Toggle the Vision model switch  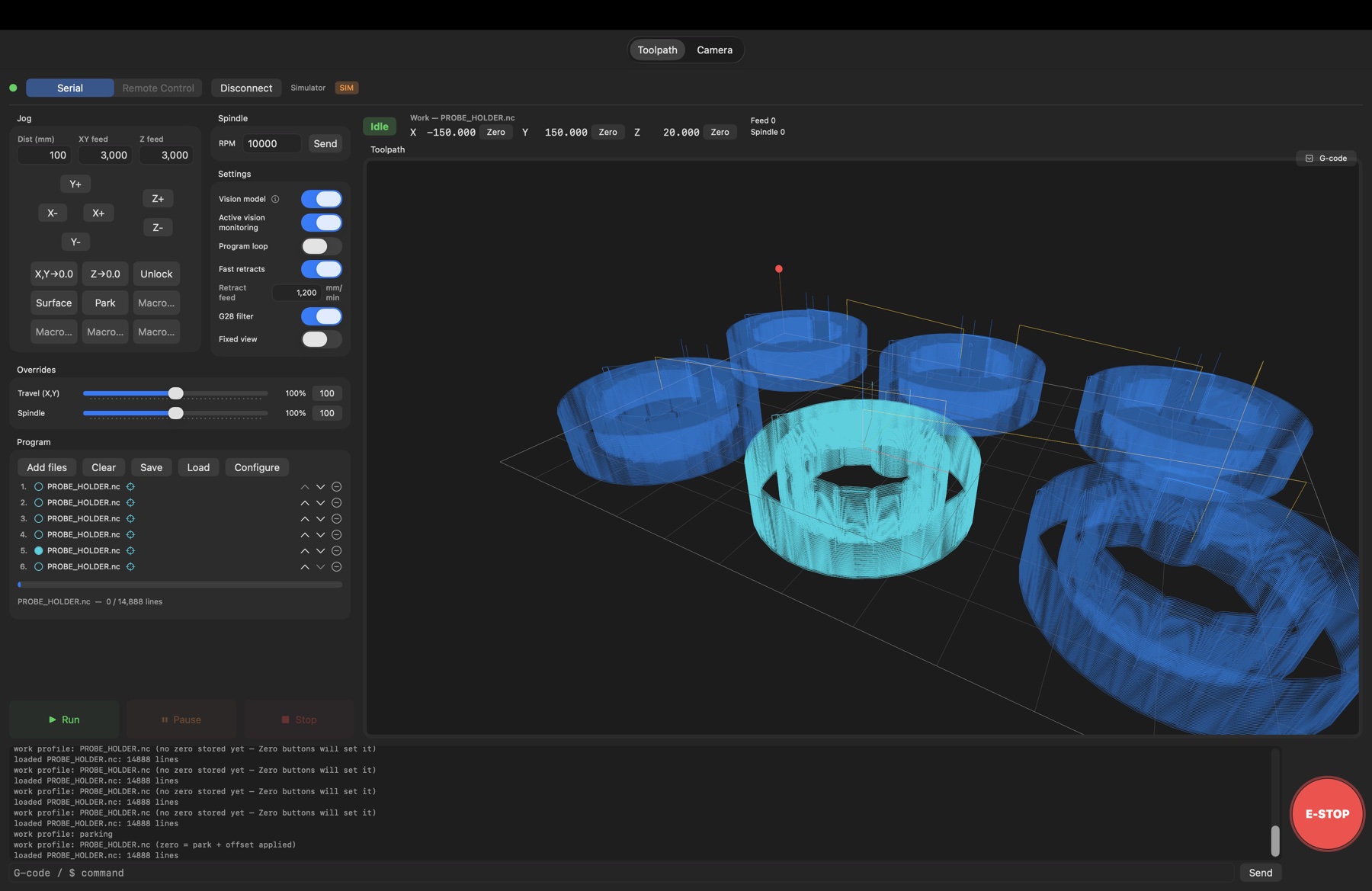[x=322, y=199]
